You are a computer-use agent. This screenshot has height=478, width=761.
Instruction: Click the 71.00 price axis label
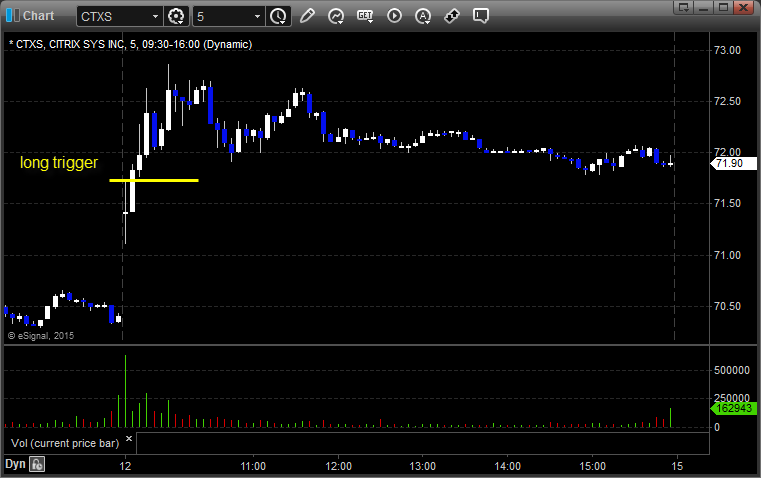click(x=727, y=255)
